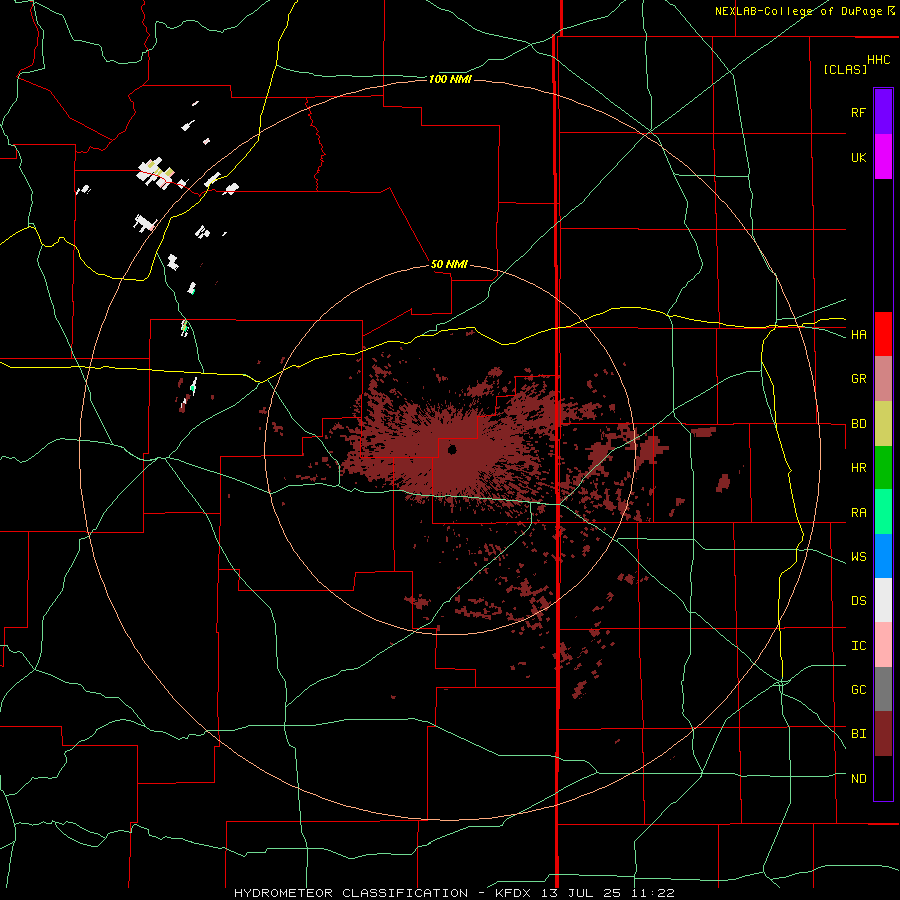Image resolution: width=900 pixels, height=900 pixels.
Task: Click the DS legend label
Action: 858,601
